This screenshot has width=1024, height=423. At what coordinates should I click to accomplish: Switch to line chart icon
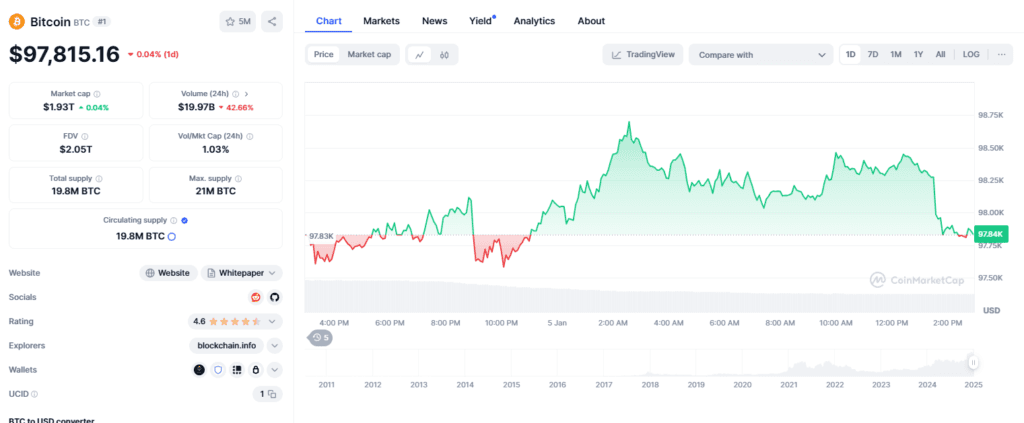point(419,55)
